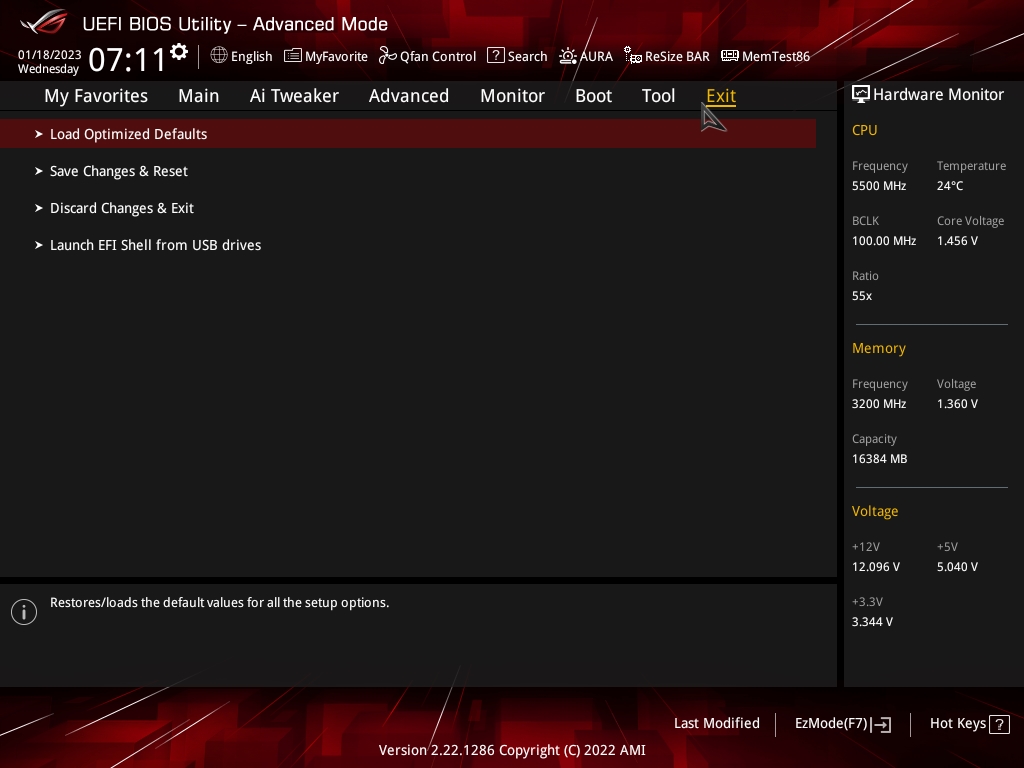The image size is (1024, 768).
Task: Click the Qfan Control fan icon
Action: tap(388, 56)
